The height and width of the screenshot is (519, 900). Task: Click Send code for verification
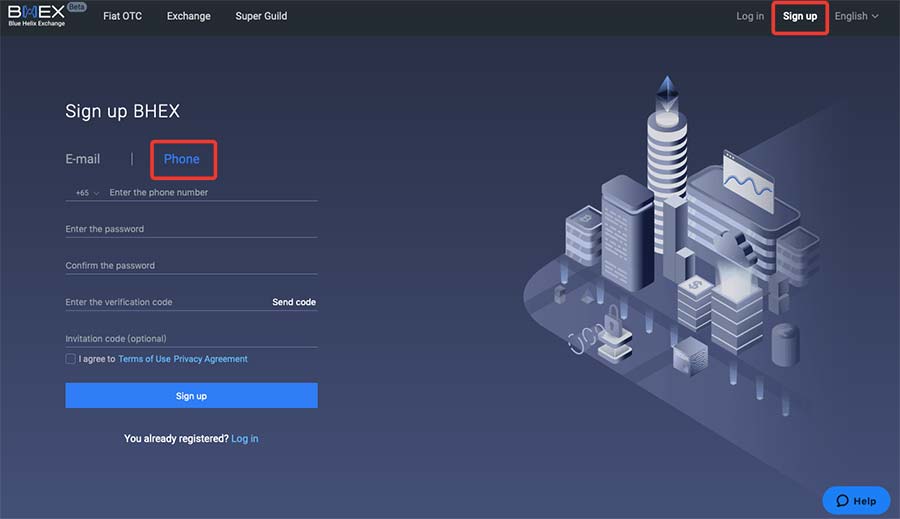294,302
